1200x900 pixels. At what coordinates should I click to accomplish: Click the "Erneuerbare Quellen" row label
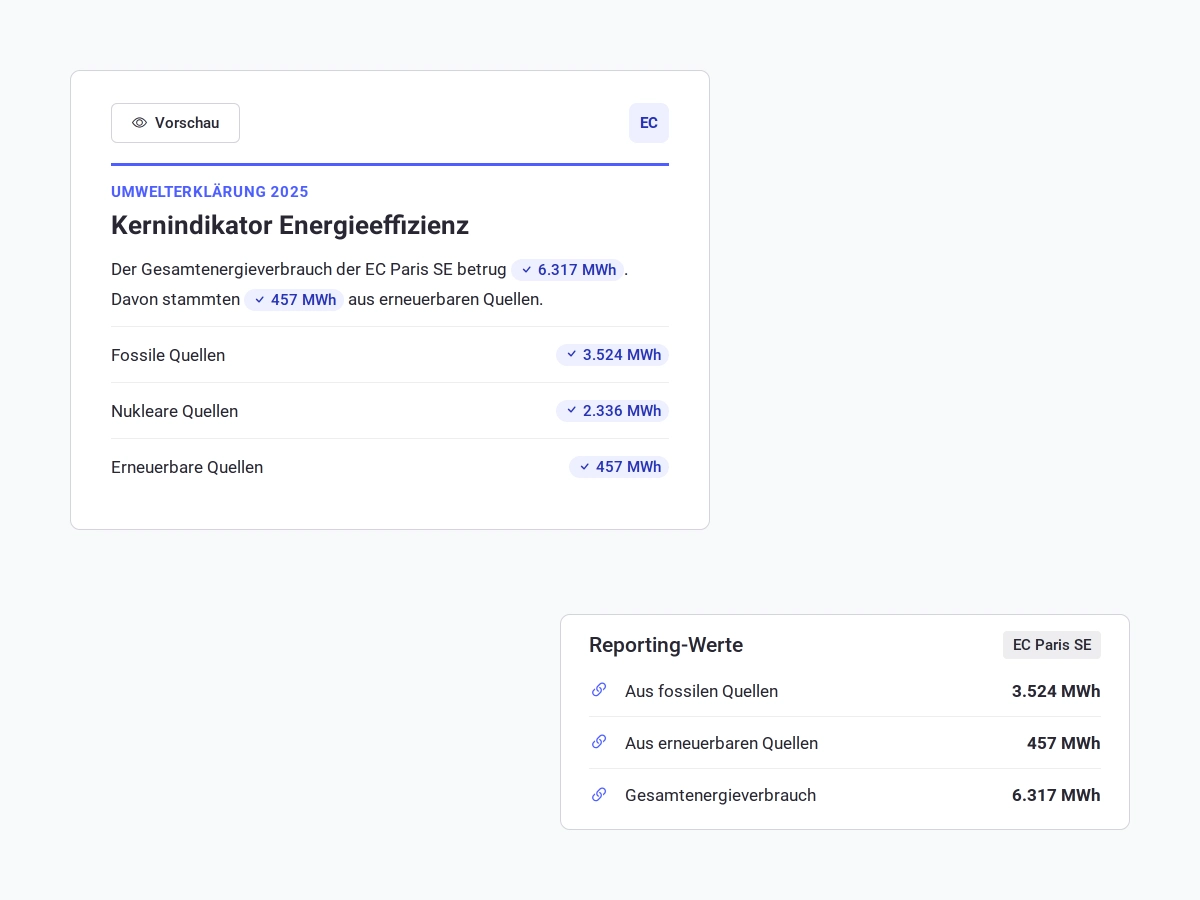187,467
